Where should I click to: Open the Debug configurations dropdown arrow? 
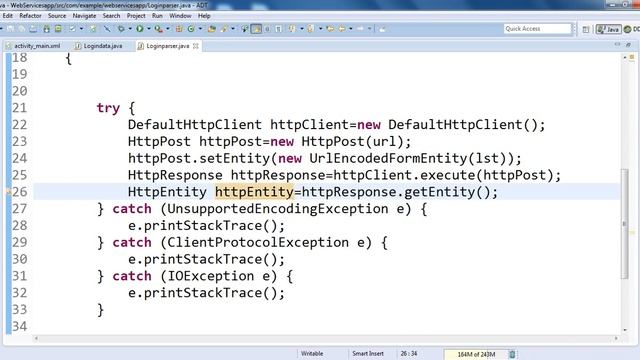(x=130, y=29)
